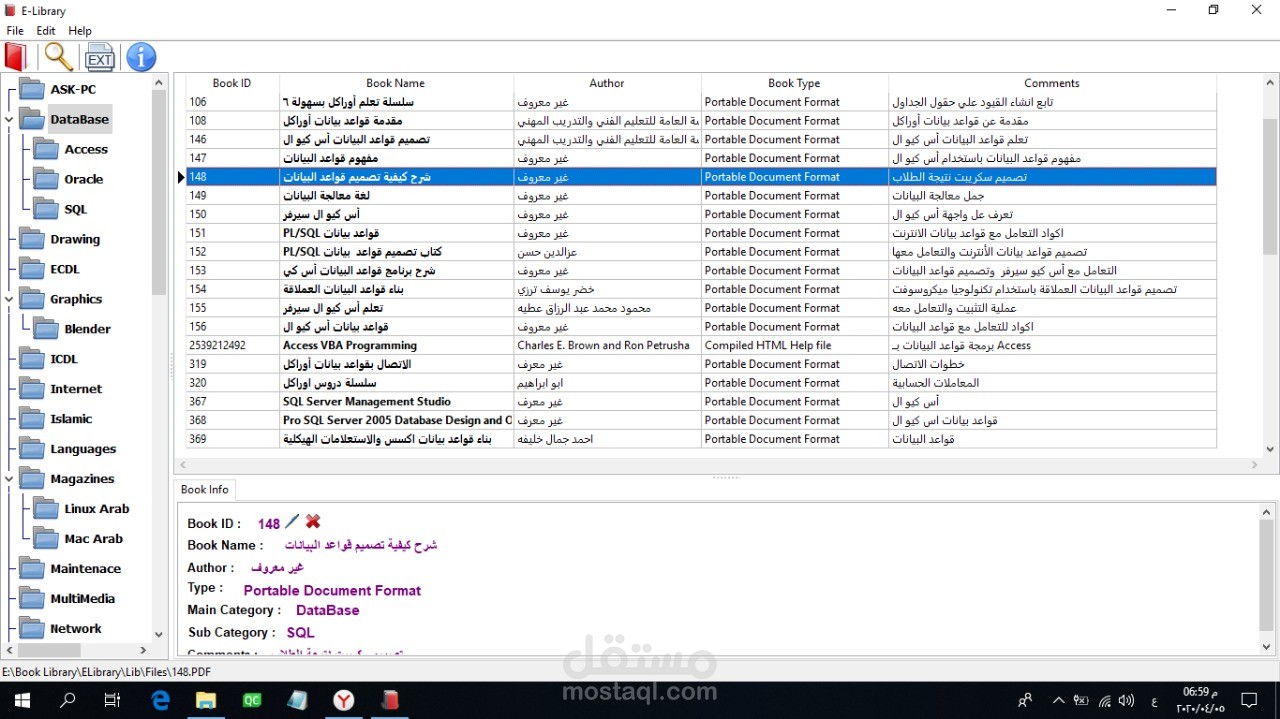Viewport: 1280px width, 719px height.
Task: Open the magnifier search tool
Action: tap(59, 57)
